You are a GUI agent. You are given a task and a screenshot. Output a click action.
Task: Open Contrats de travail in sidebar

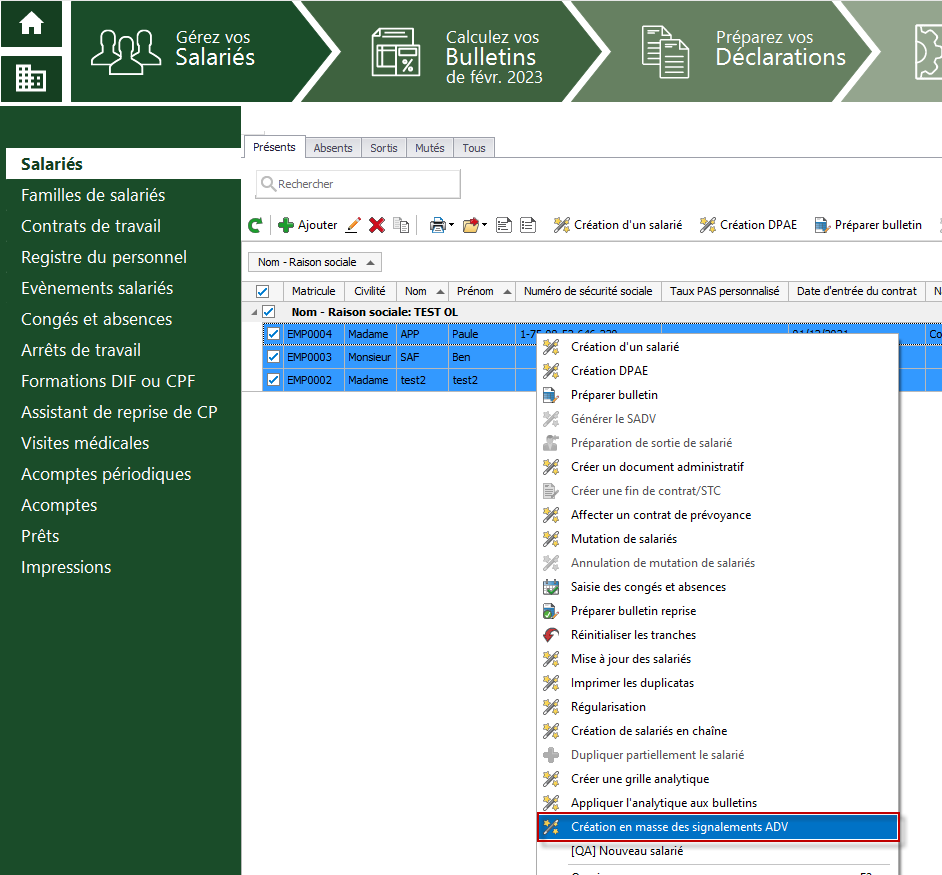point(91,226)
